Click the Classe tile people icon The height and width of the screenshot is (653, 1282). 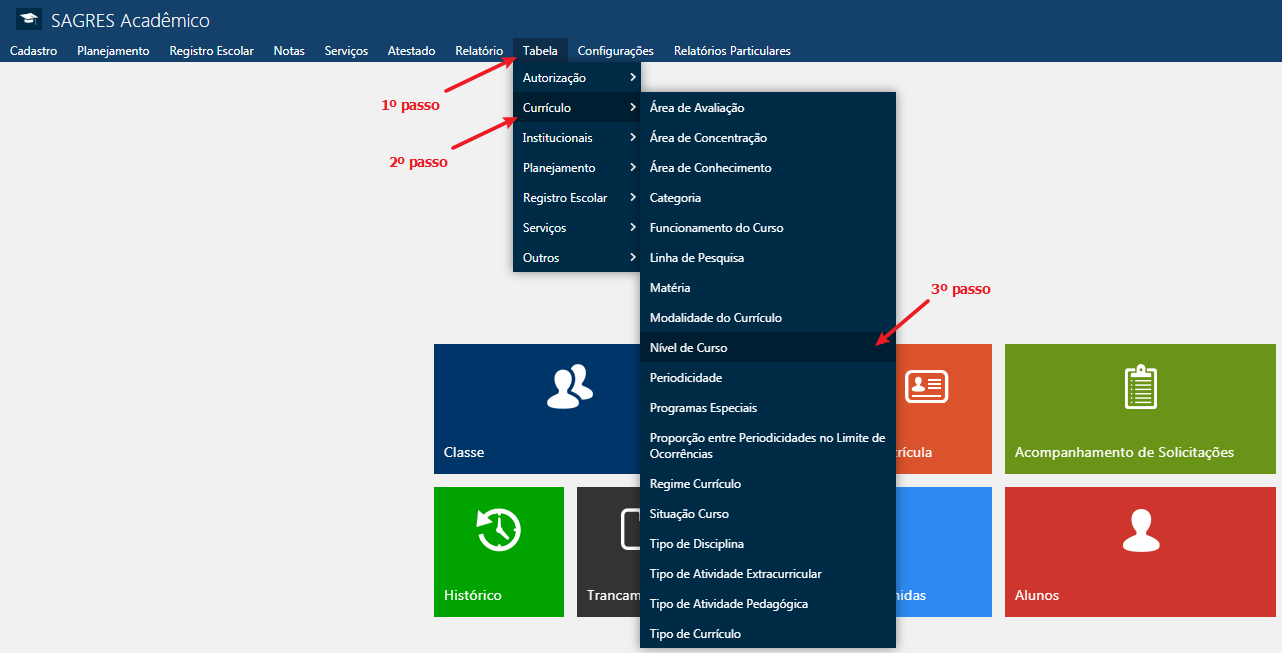[x=569, y=387]
